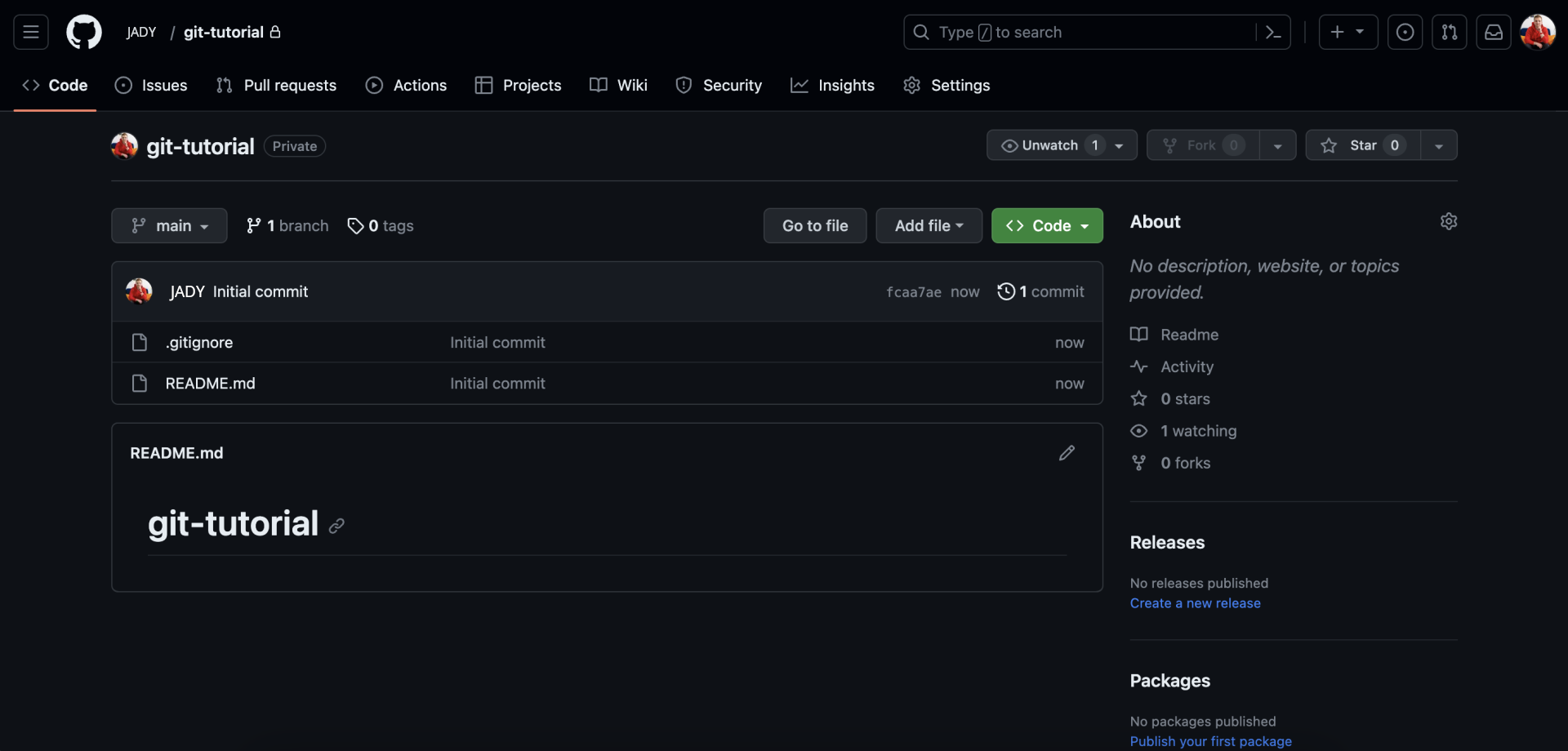Switch to the Actions tab
The image size is (1568, 751).
(406, 86)
